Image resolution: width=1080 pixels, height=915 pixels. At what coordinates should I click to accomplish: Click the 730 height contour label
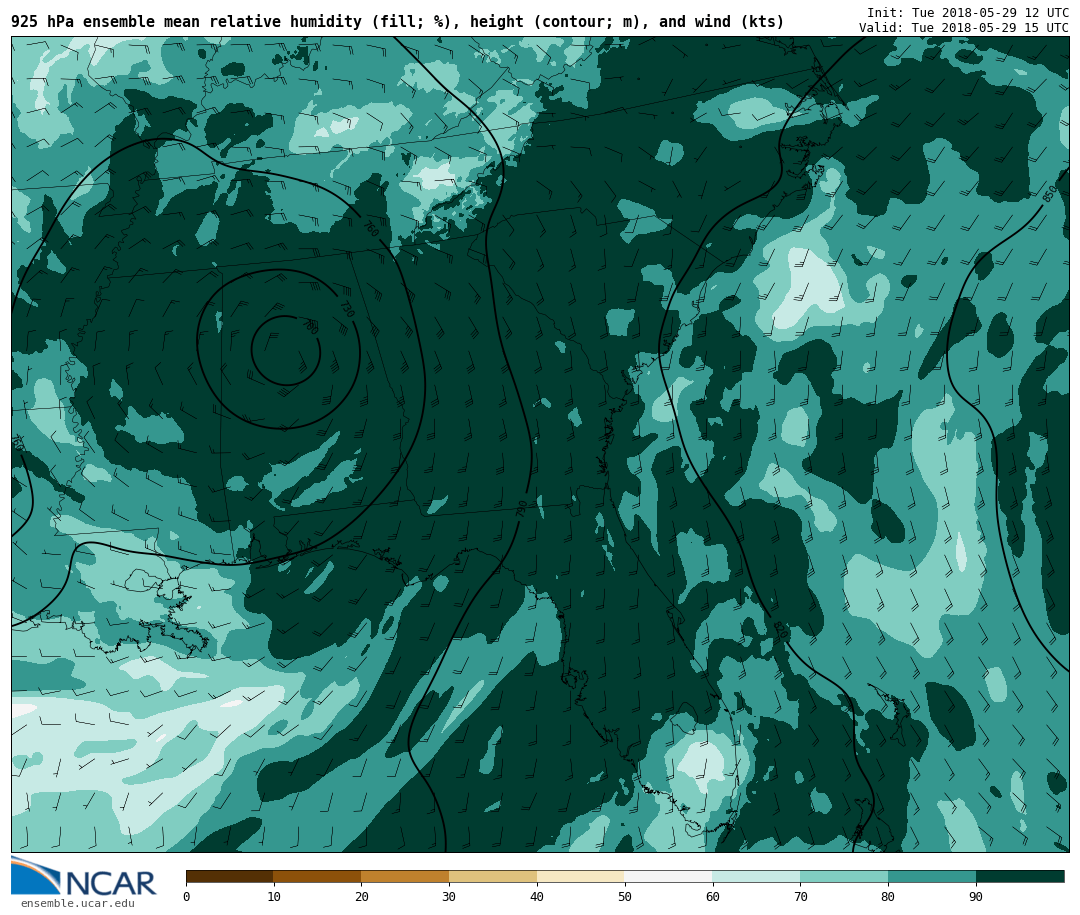pos(346,308)
